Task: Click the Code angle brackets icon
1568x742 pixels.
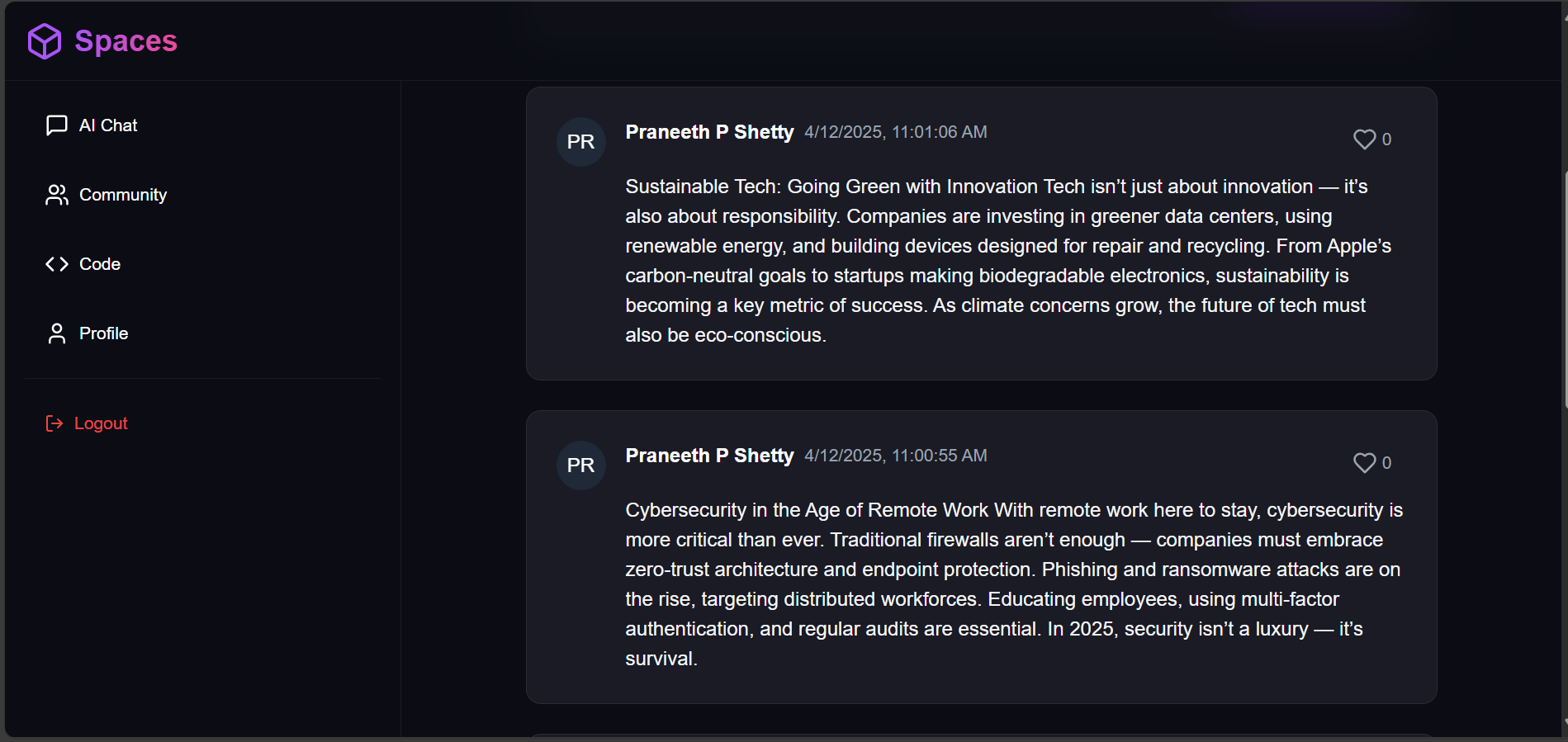Action: (x=57, y=264)
